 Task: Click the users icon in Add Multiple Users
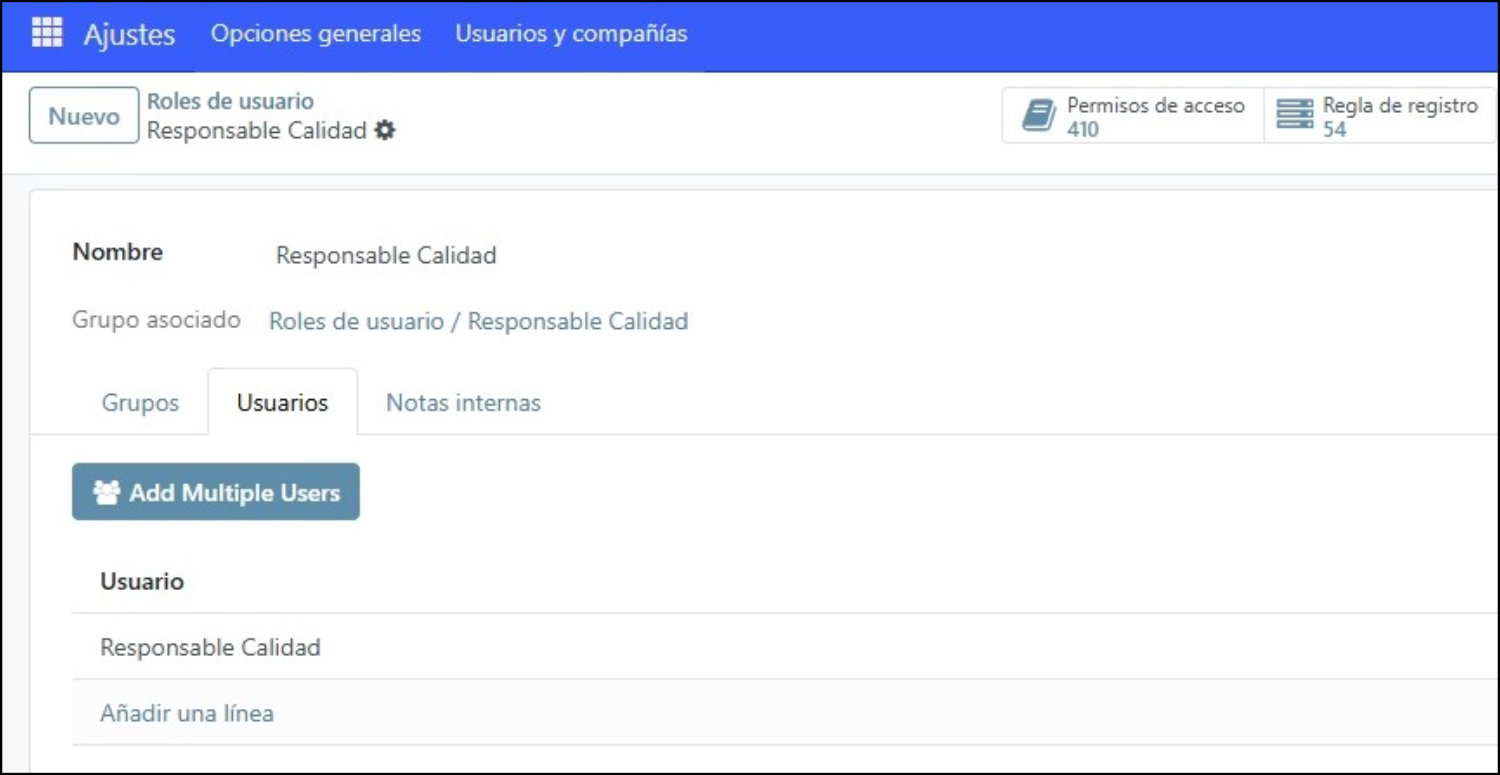click(107, 492)
